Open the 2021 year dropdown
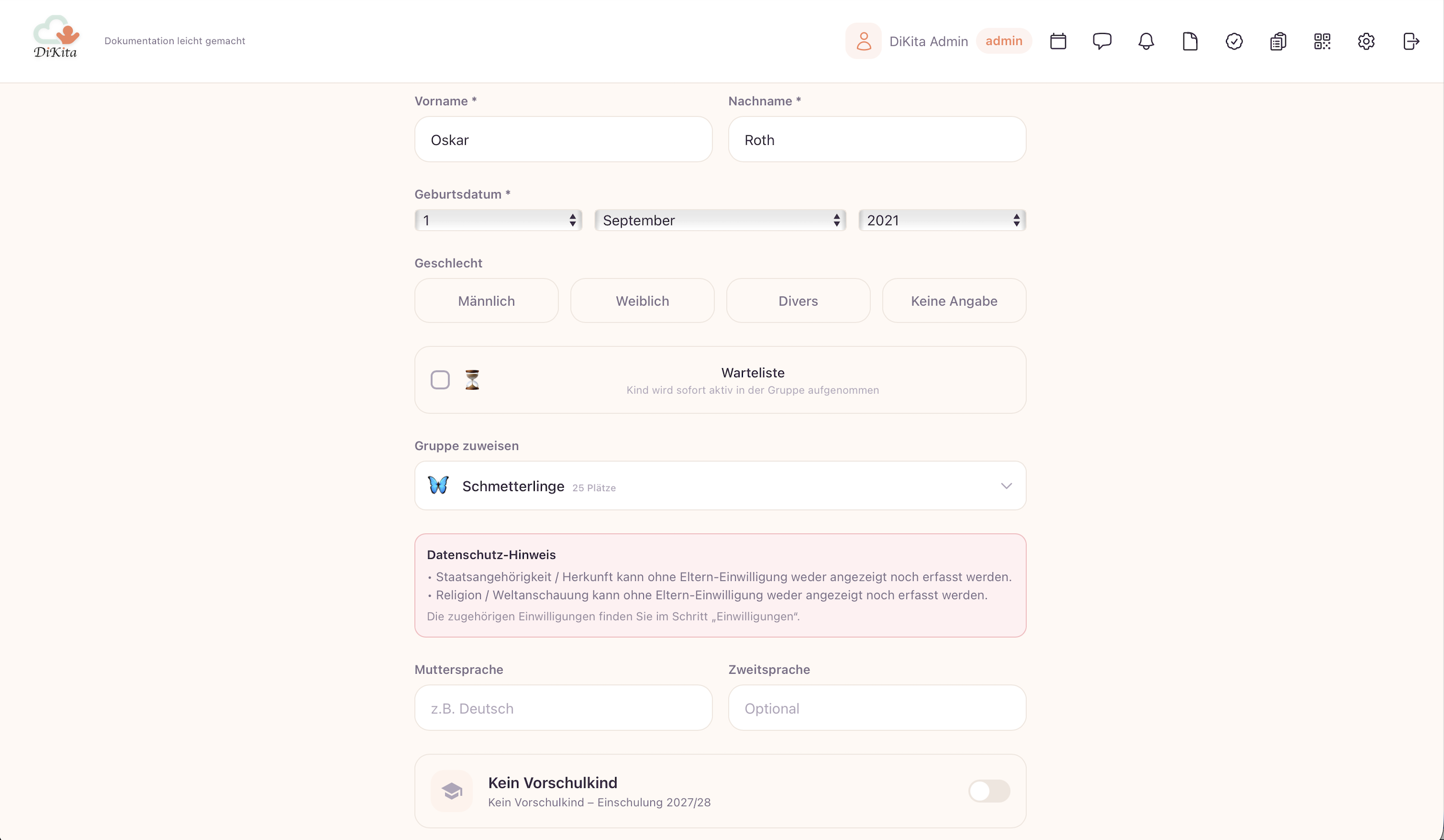This screenshot has width=1444, height=840. (942, 220)
